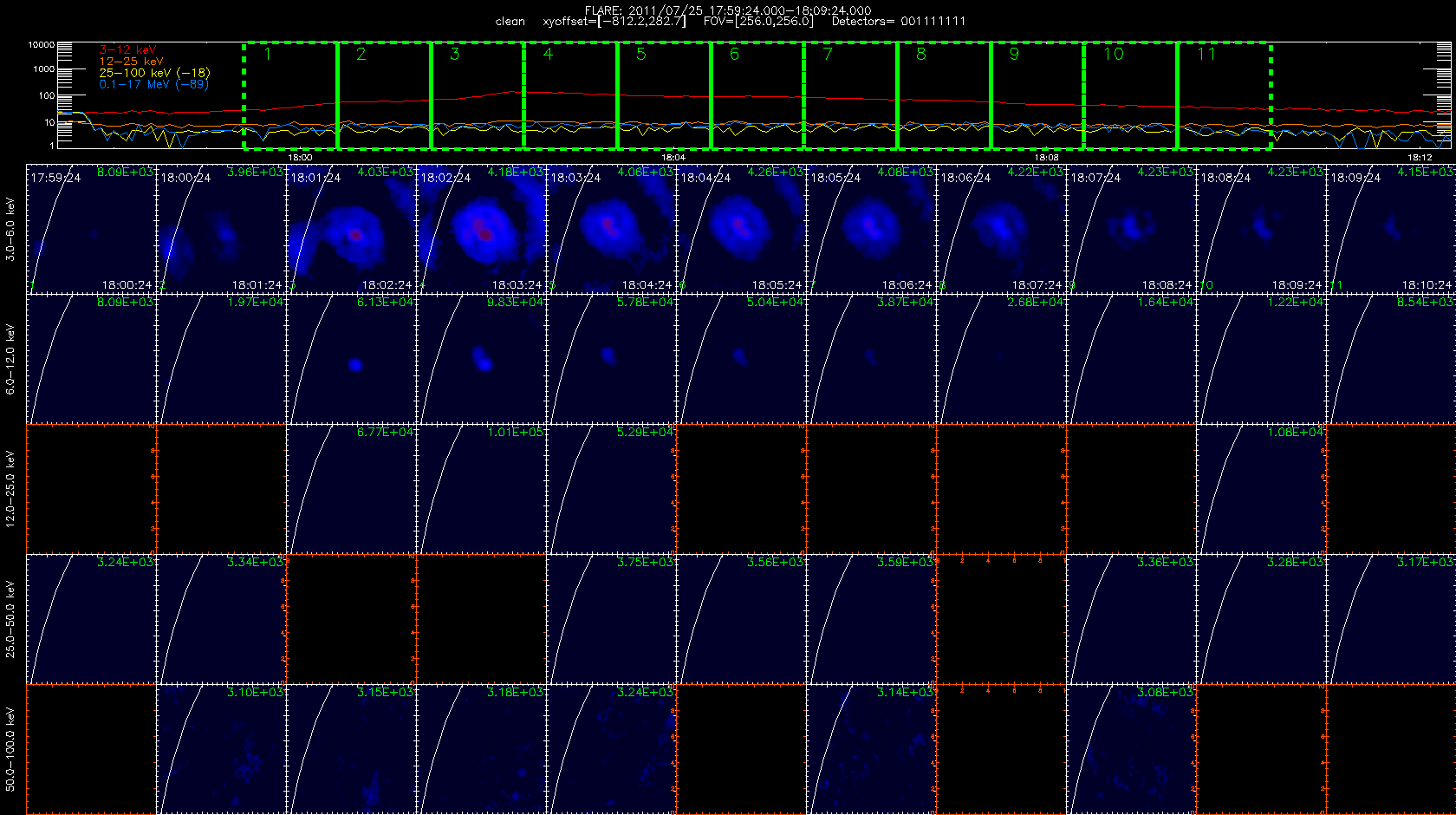Open the 6-12 keV map for interval 4
The width and height of the screenshot is (1456, 815).
[x=481, y=359]
